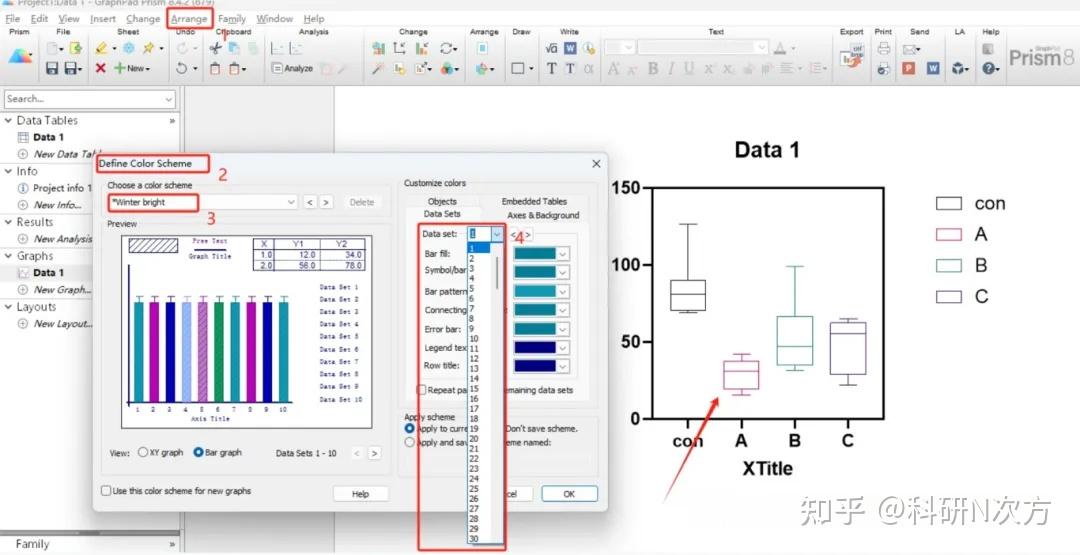This screenshot has height=555, width=1080.
Task: Click the green plus New sheet button
Action: coord(130,68)
